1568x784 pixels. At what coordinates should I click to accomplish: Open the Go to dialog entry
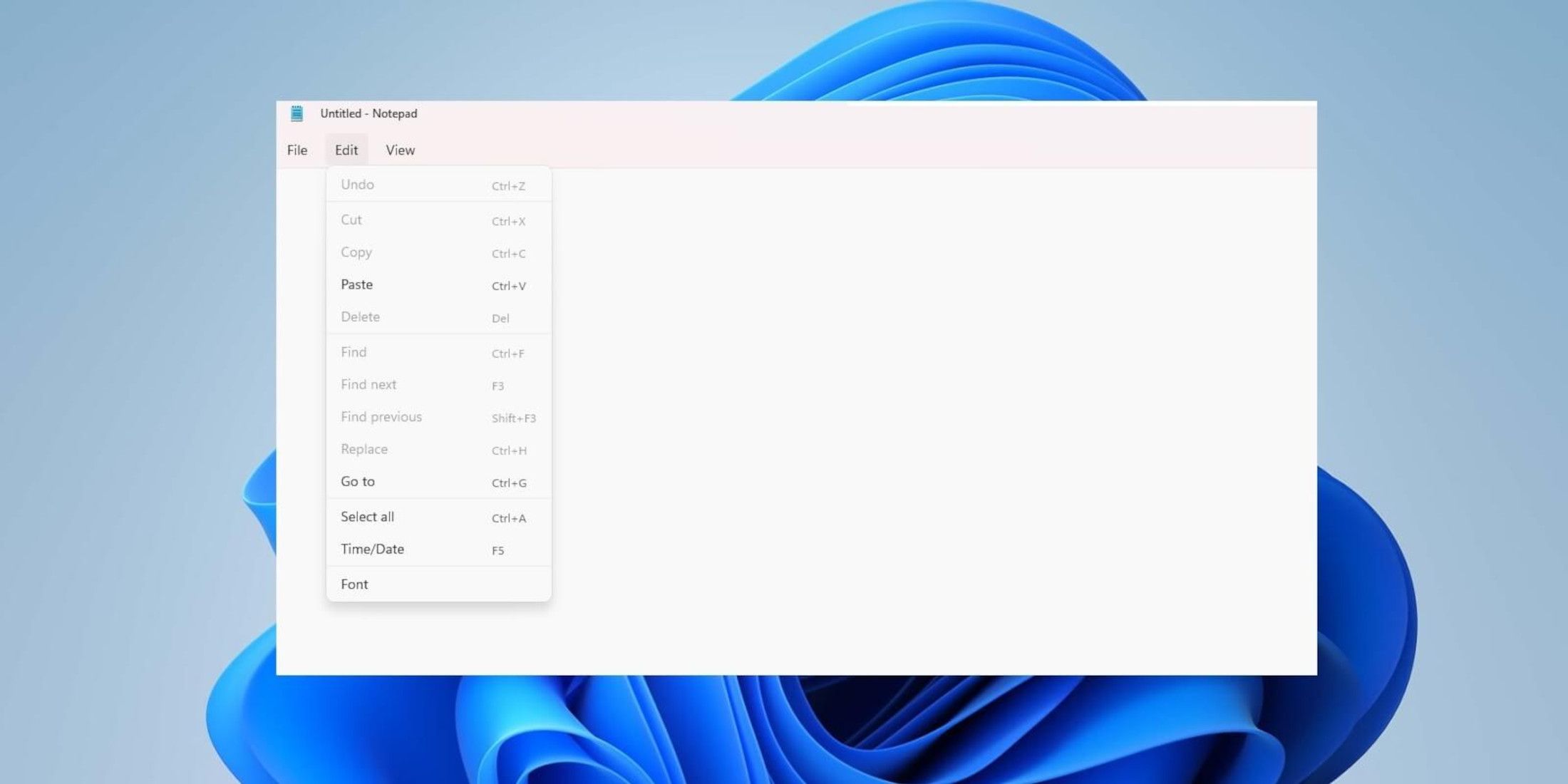pyautogui.click(x=438, y=482)
